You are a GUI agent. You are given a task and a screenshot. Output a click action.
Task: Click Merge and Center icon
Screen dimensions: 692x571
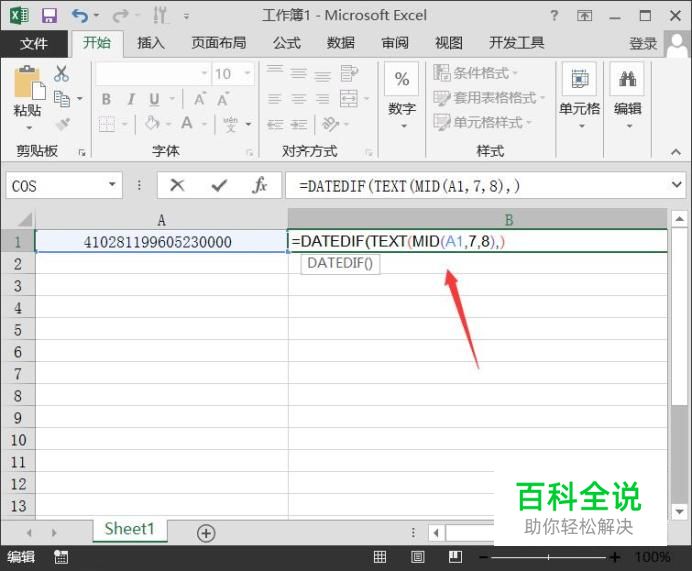(349, 98)
